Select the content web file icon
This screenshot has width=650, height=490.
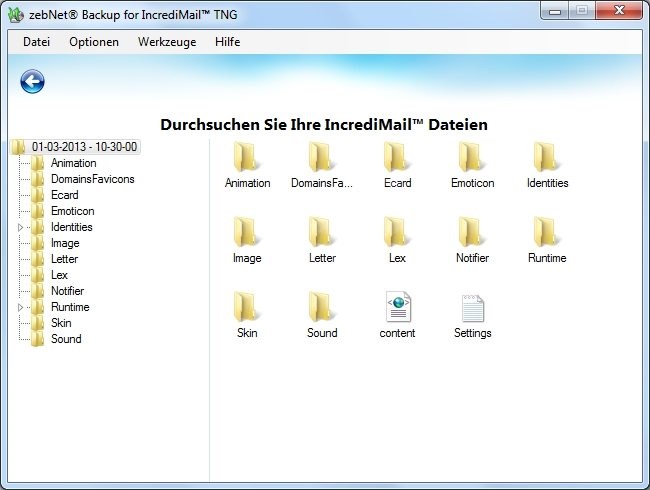398,307
